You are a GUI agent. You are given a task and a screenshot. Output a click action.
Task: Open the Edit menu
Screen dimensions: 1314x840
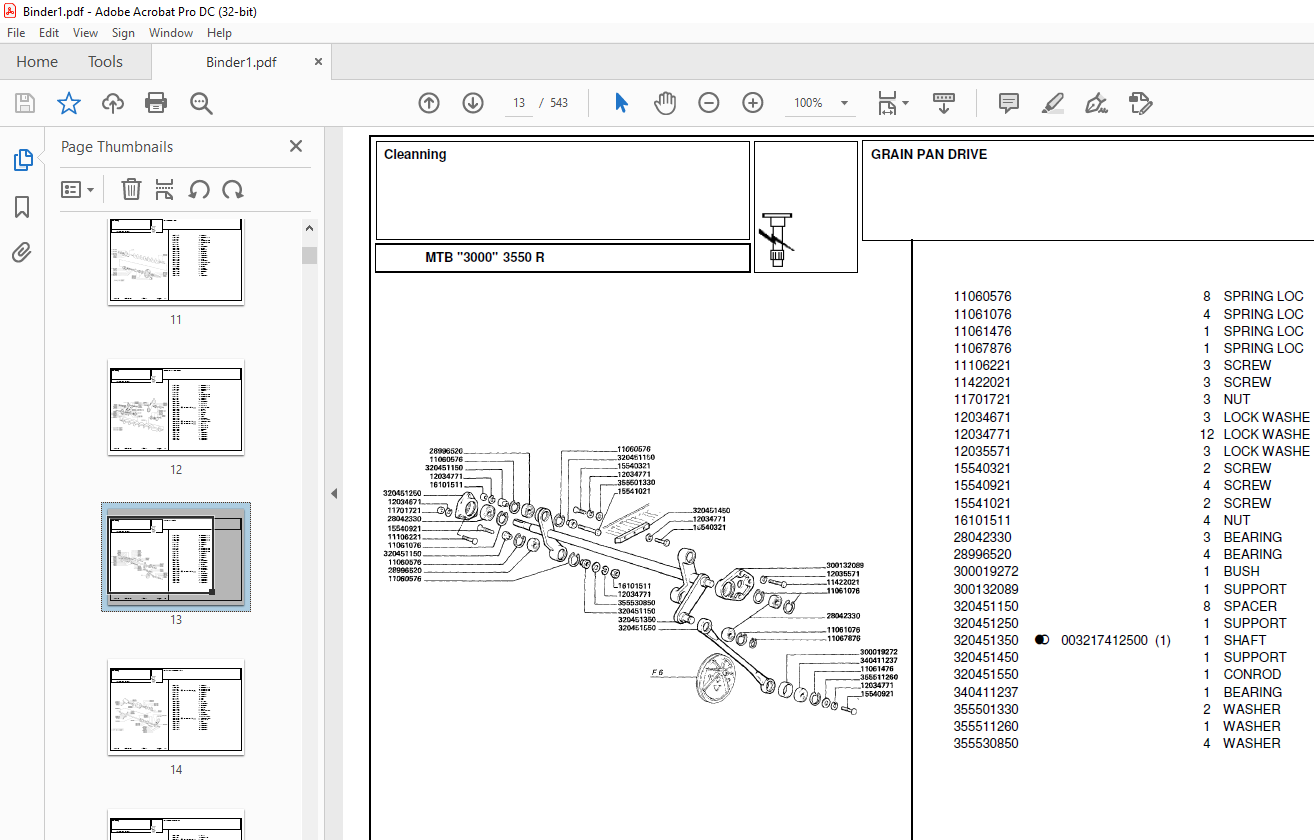[49, 33]
